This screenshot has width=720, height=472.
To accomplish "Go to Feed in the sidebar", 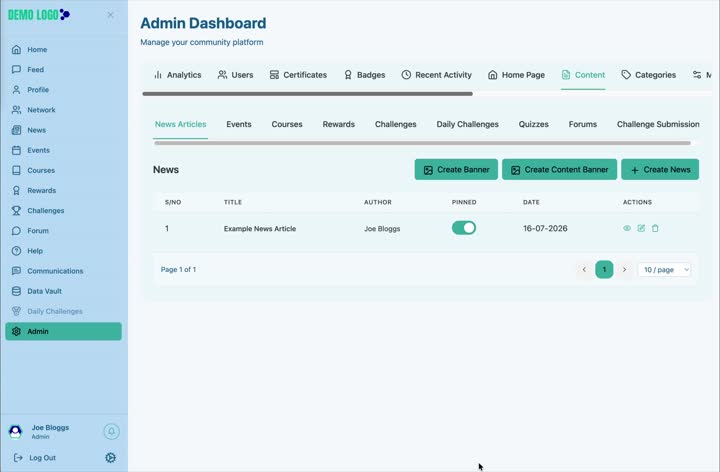I will 63,70.
